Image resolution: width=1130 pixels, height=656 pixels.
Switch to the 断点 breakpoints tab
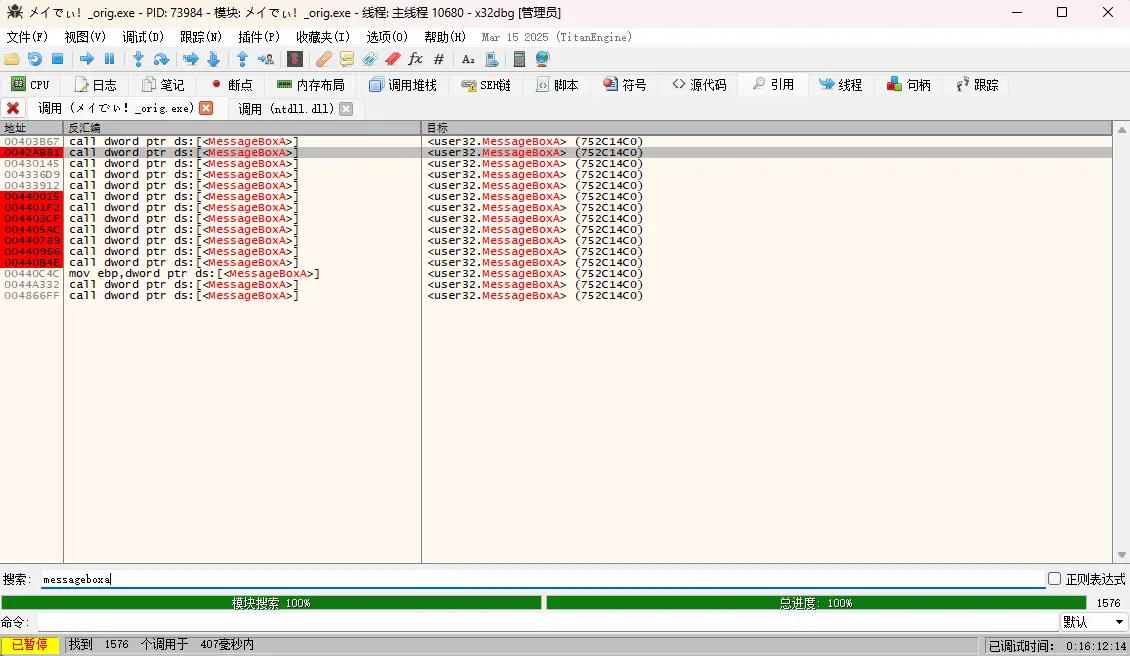[x=231, y=85]
